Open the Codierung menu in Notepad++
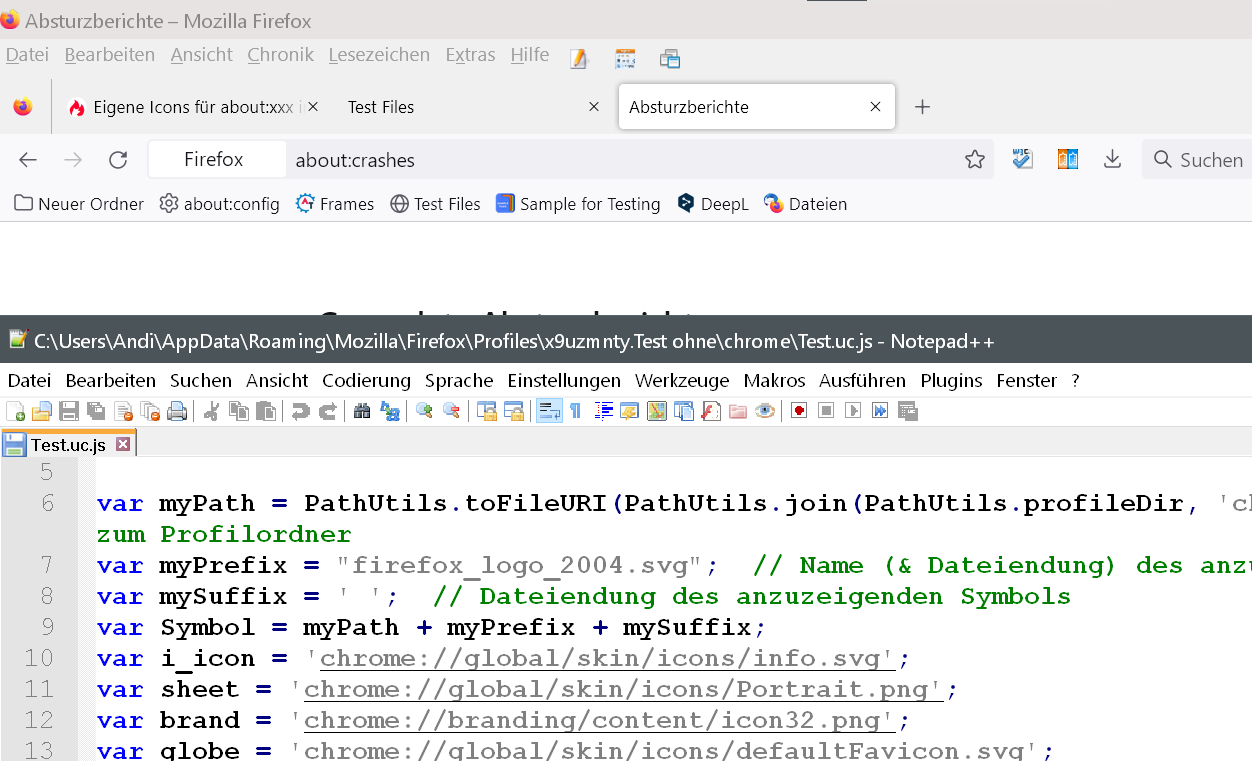 (366, 380)
